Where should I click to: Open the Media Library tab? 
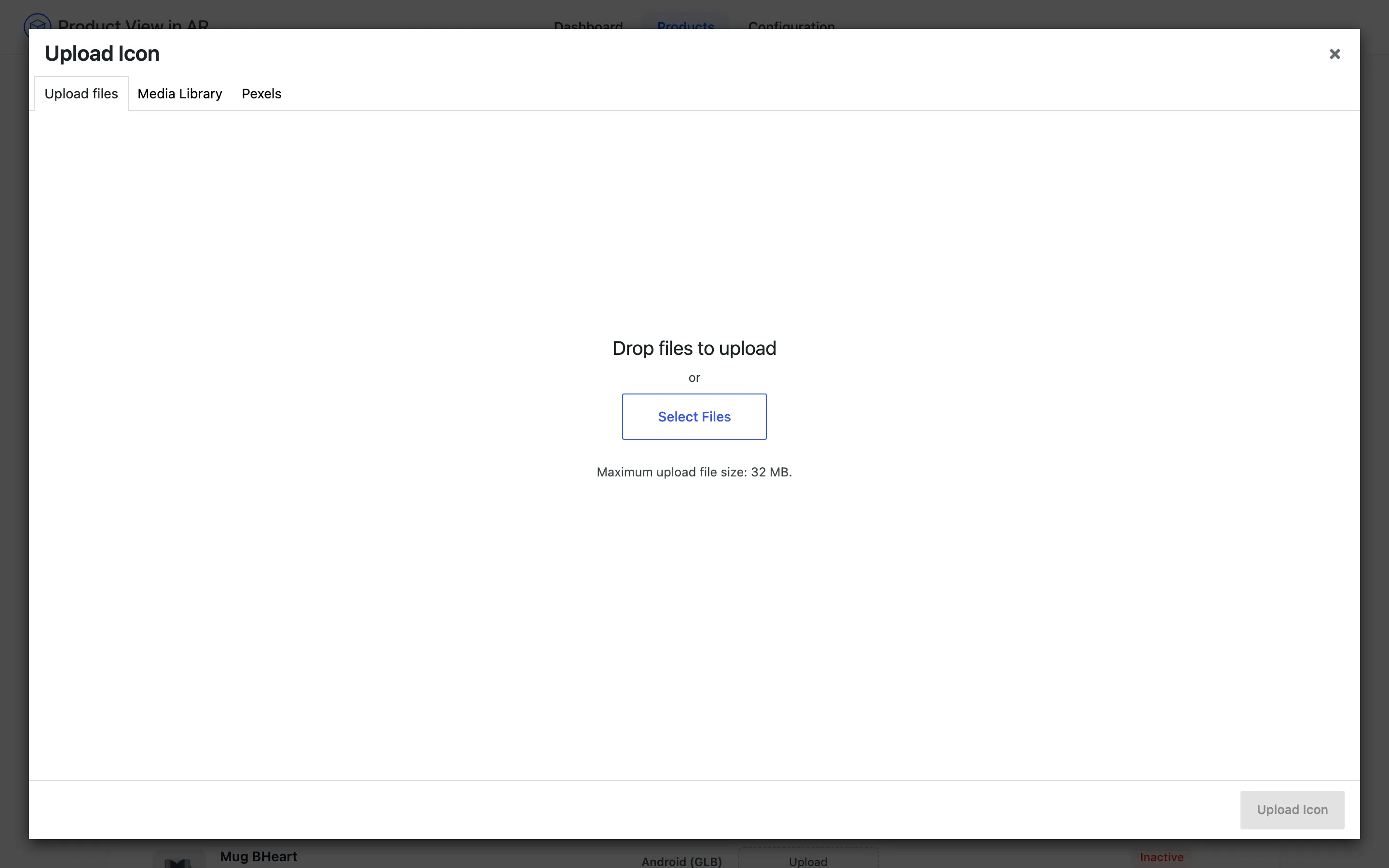179,94
